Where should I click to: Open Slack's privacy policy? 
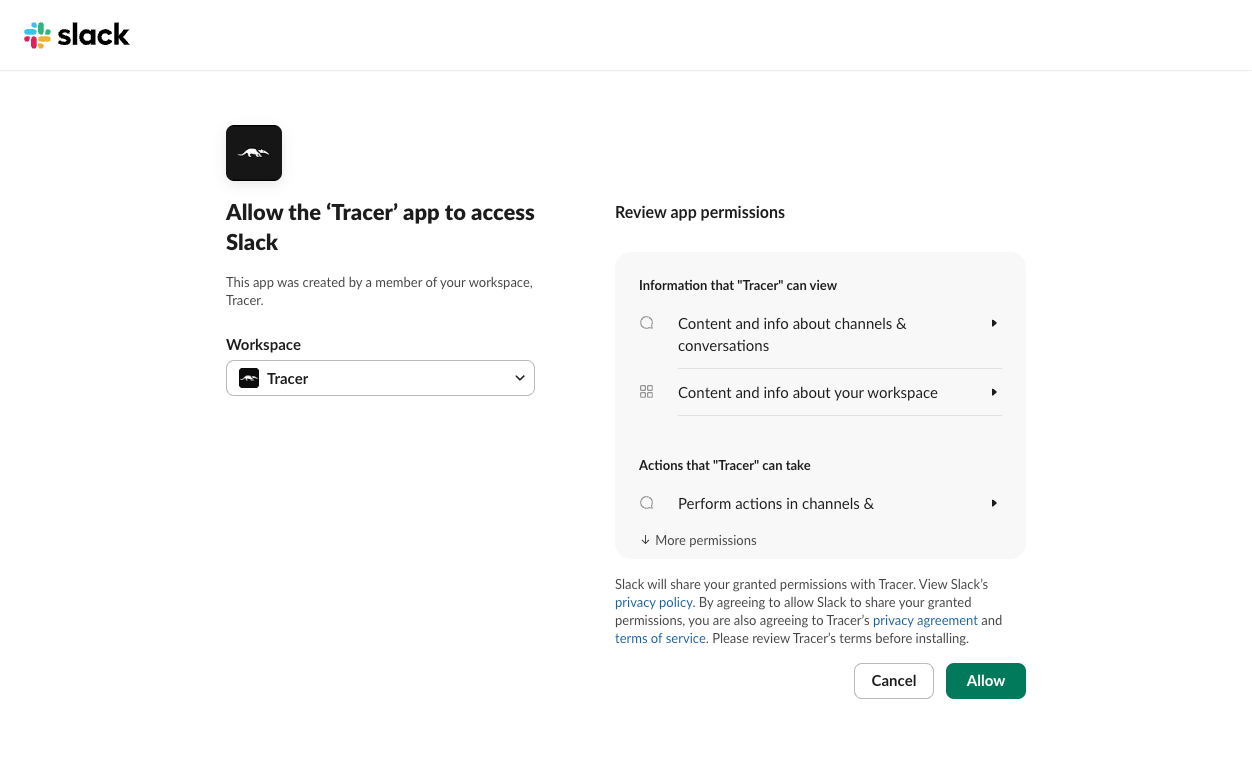coord(653,602)
